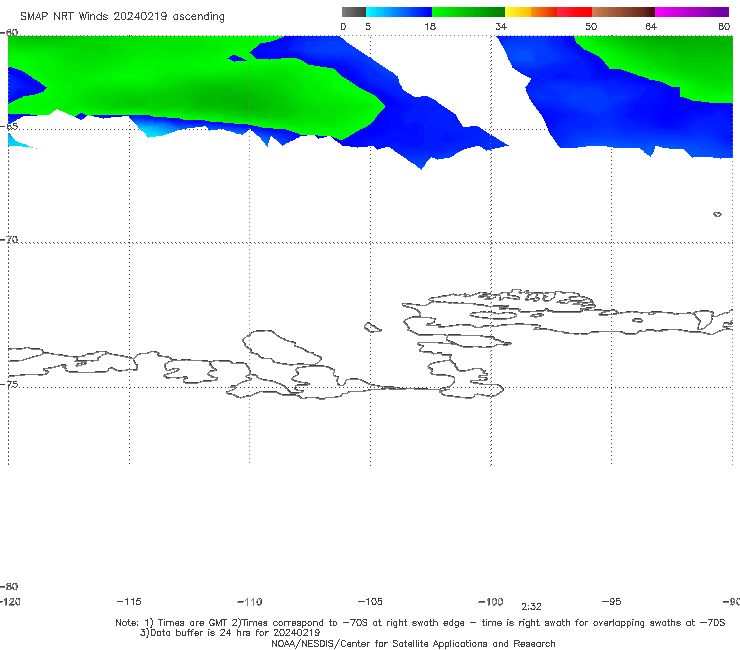Click the longitude label '-100'
740x650 pixels.
(x=490, y=601)
